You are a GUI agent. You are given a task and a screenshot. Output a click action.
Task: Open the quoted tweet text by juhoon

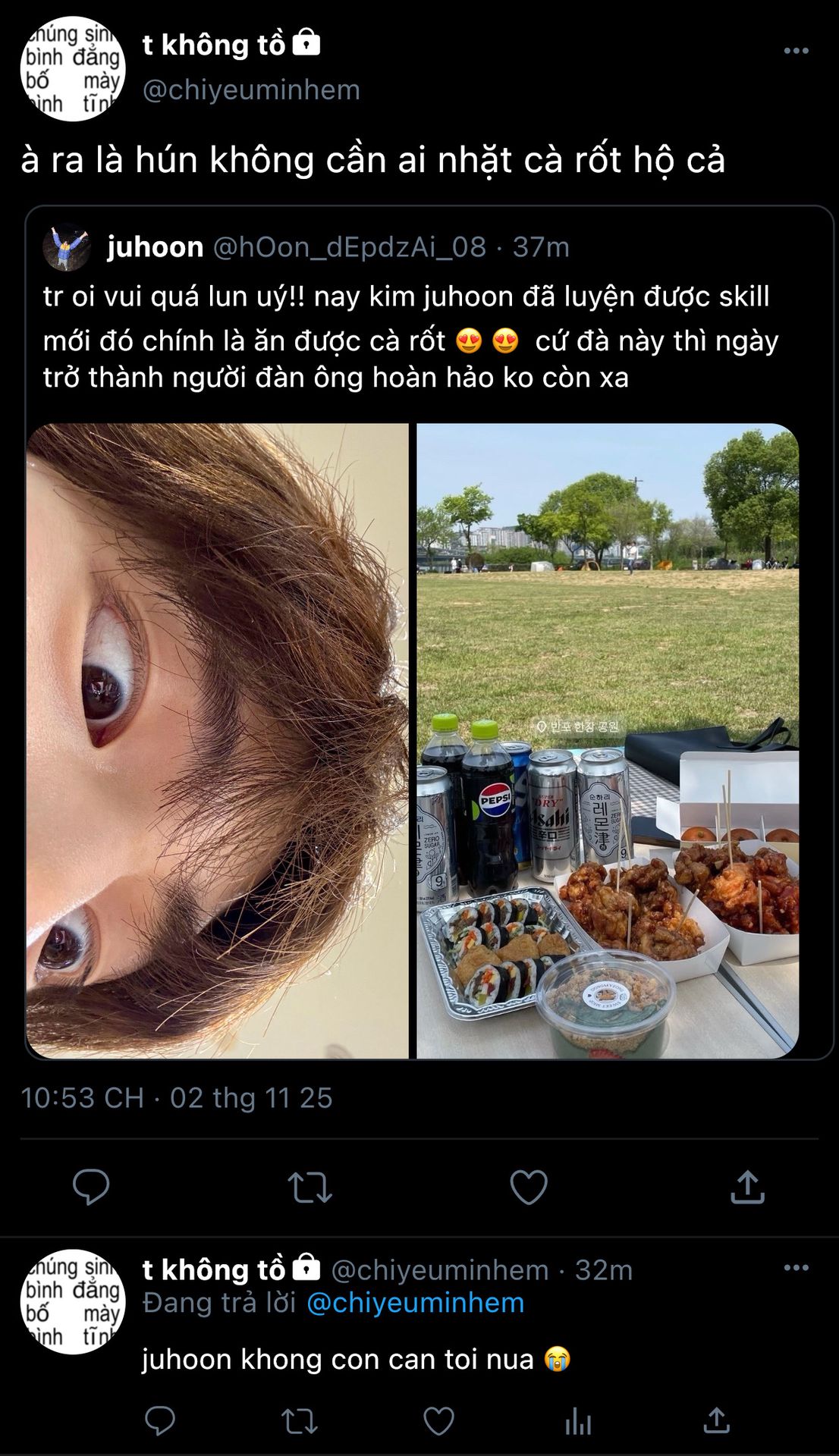(410, 337)
